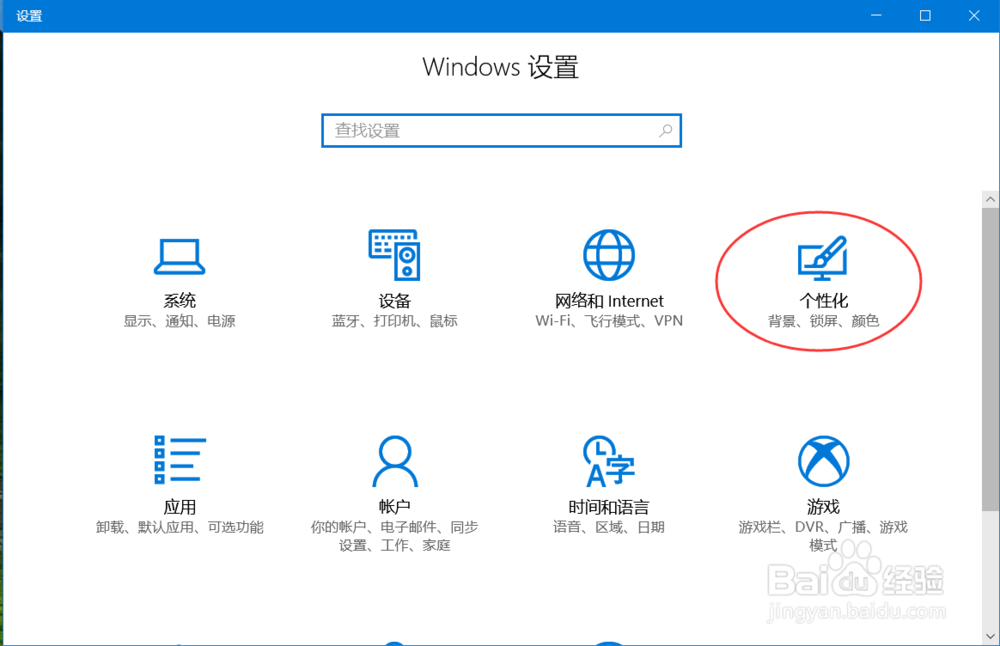Screen dimensions: 1000x646
Task: Click the 查找设置 search field
Action: (501, 131)
